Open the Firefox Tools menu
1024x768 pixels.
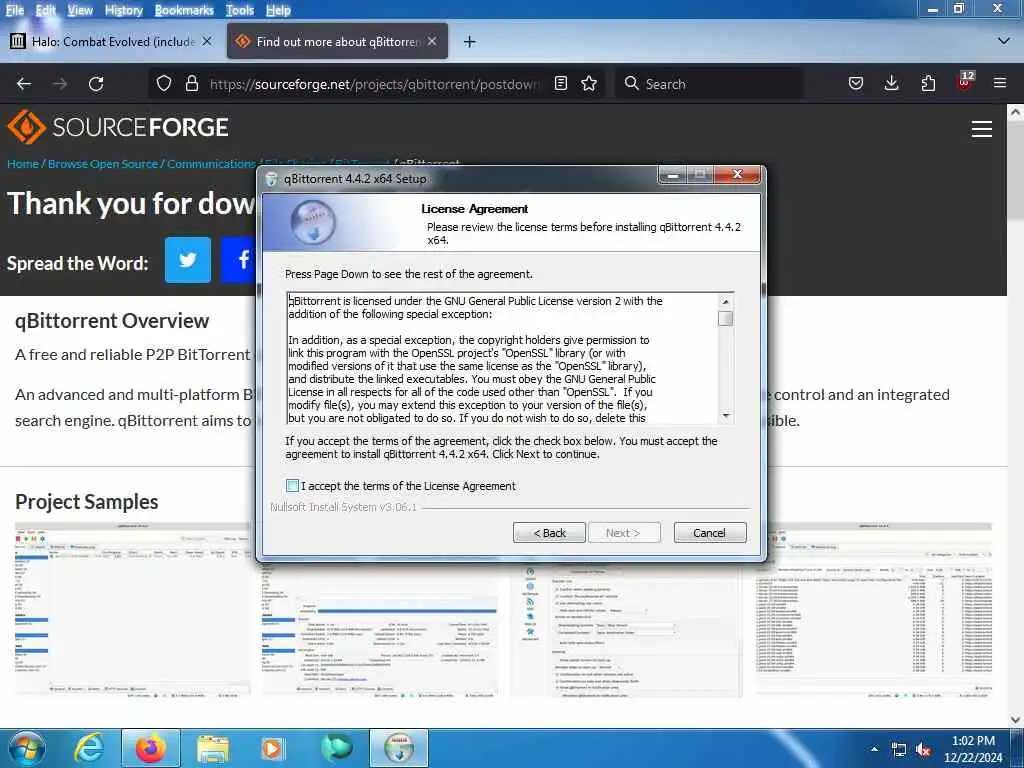tap(240, 10)
